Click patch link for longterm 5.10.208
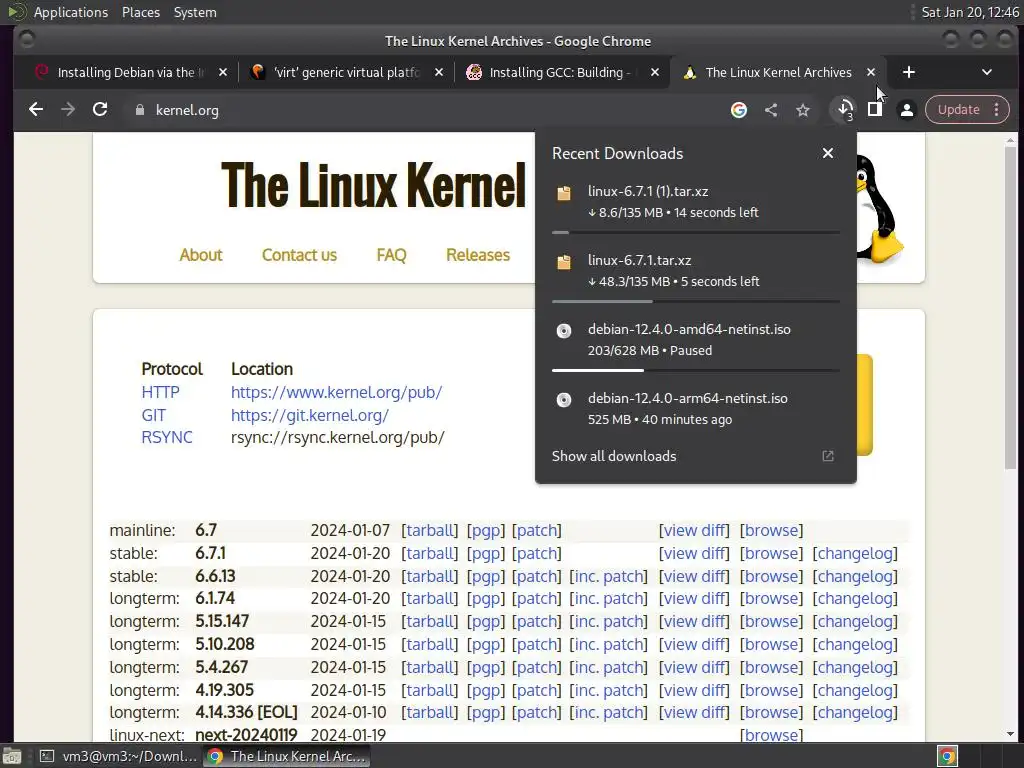The height and width of the screenshot is (768, 1024). pyautogui.click(x=536, y=644)
